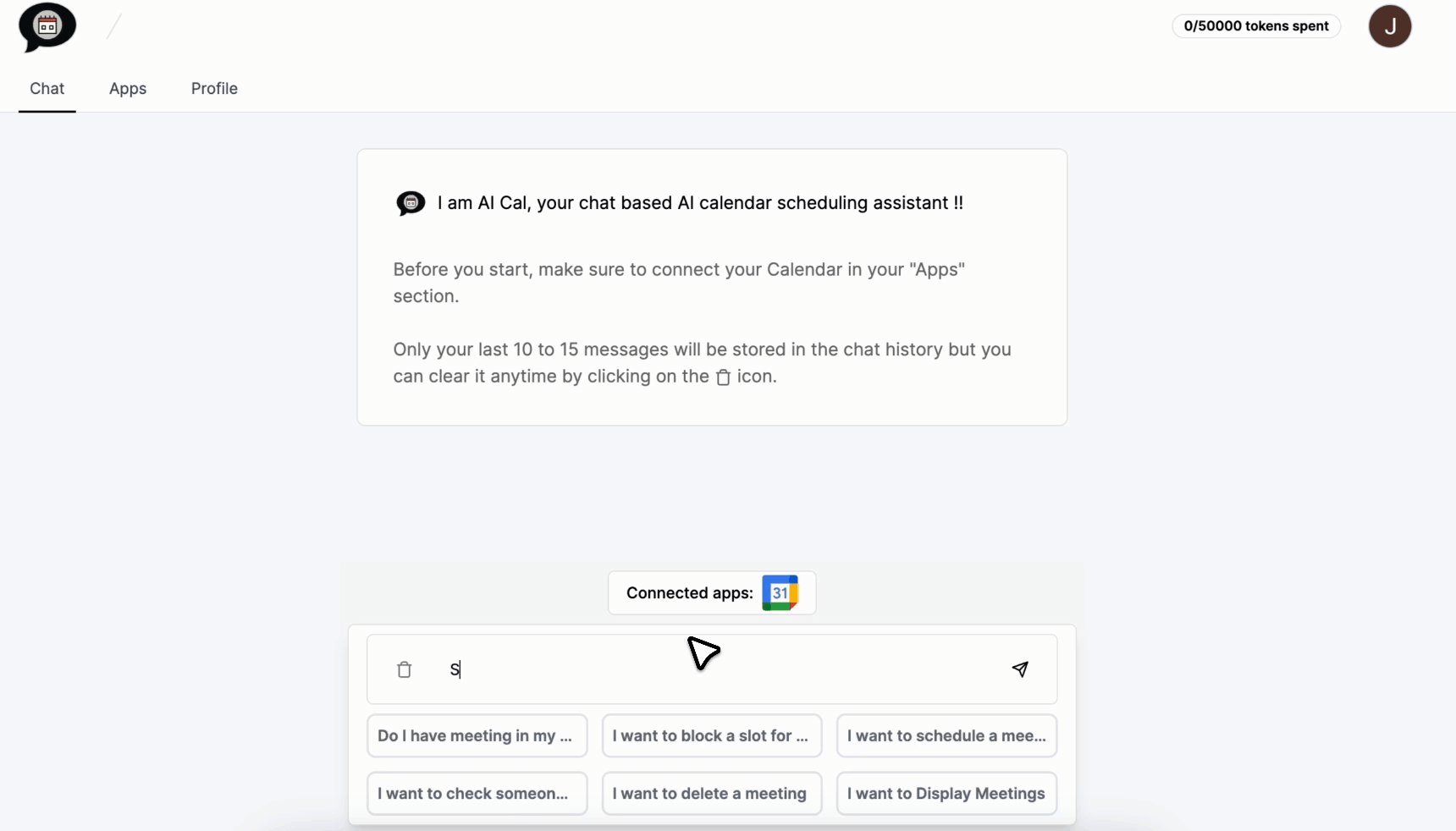
Task: Click the 'Connected apps:' label box
Action: coord(712,593)
